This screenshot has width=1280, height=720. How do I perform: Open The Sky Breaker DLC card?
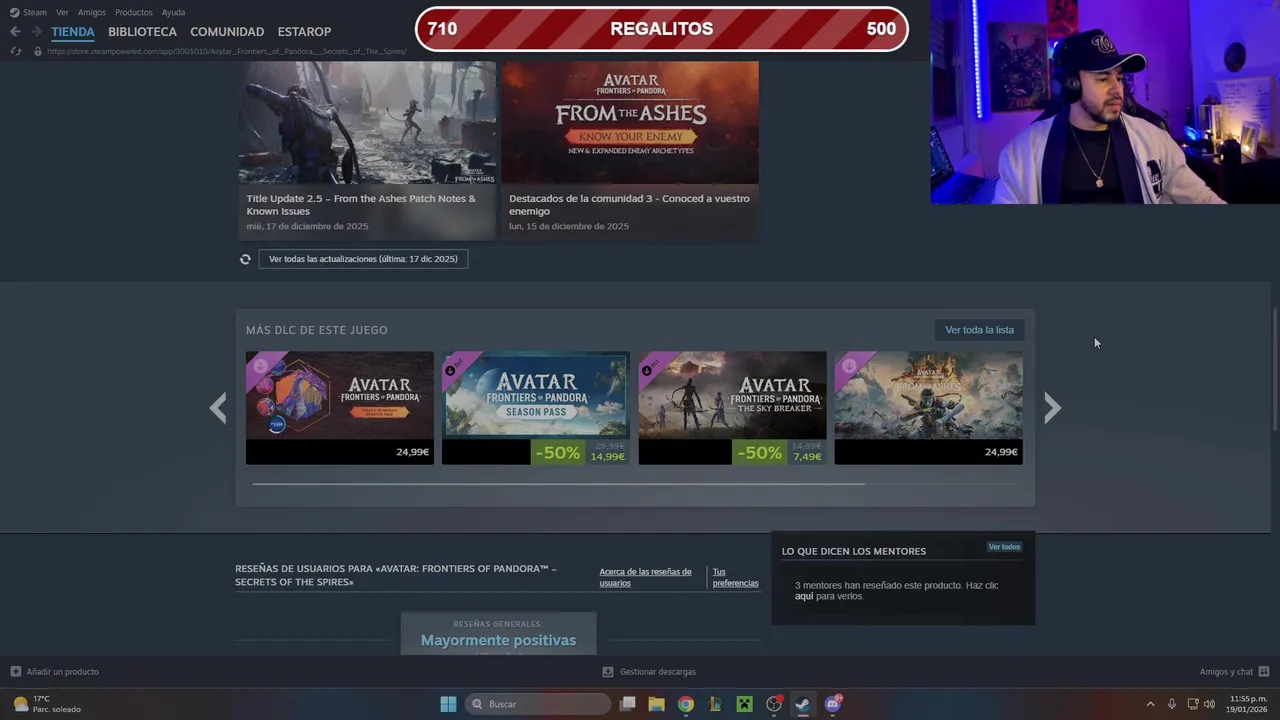tap(733, 407)
